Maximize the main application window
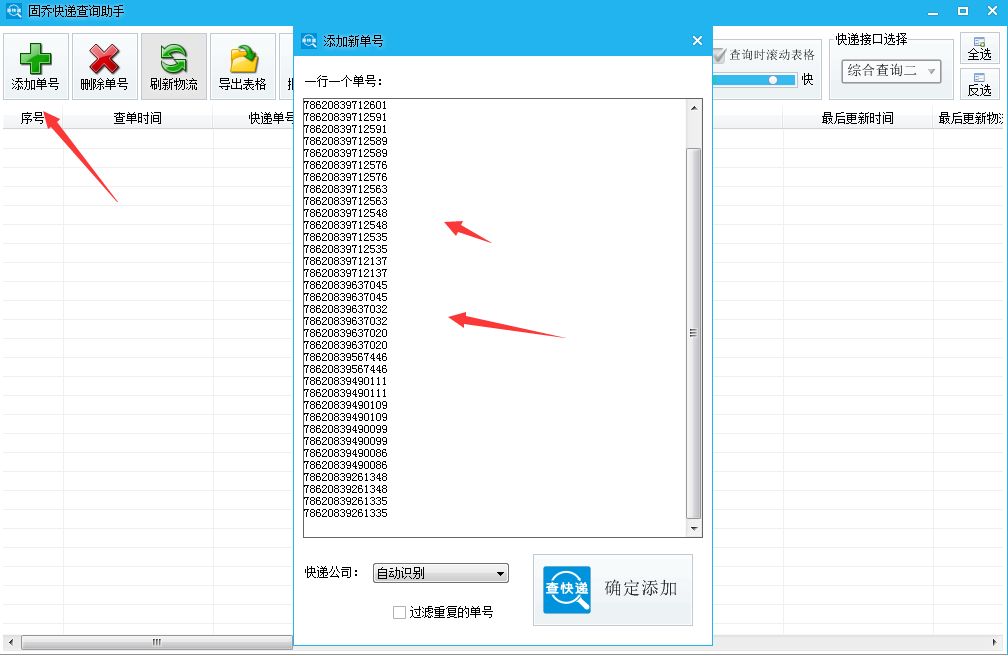The height and width of the screenshot is (656, 1008). point(963,11)
